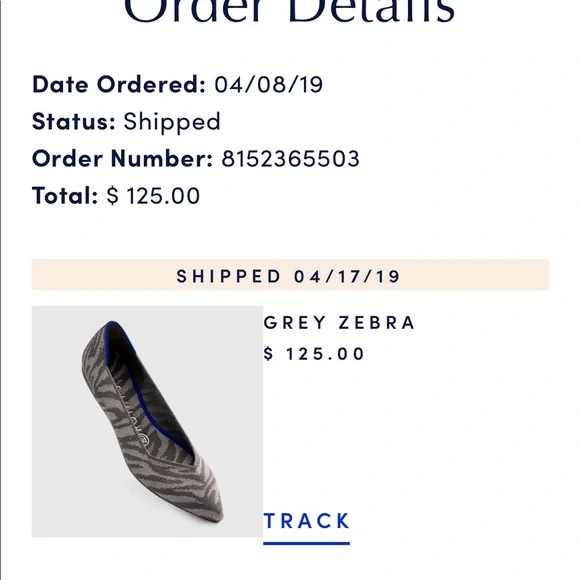Click the Order Details heading

[289, 11]
